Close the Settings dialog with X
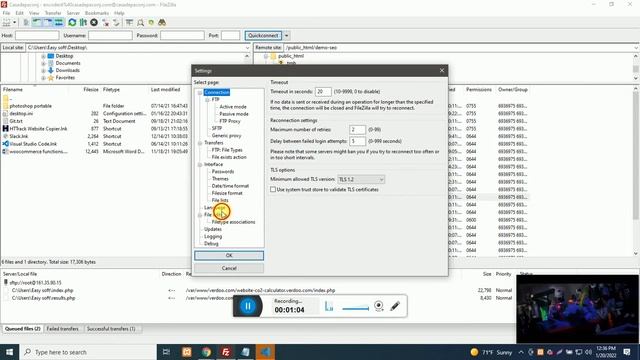Screen dimensions: 640x360 [x=442, y=71]
